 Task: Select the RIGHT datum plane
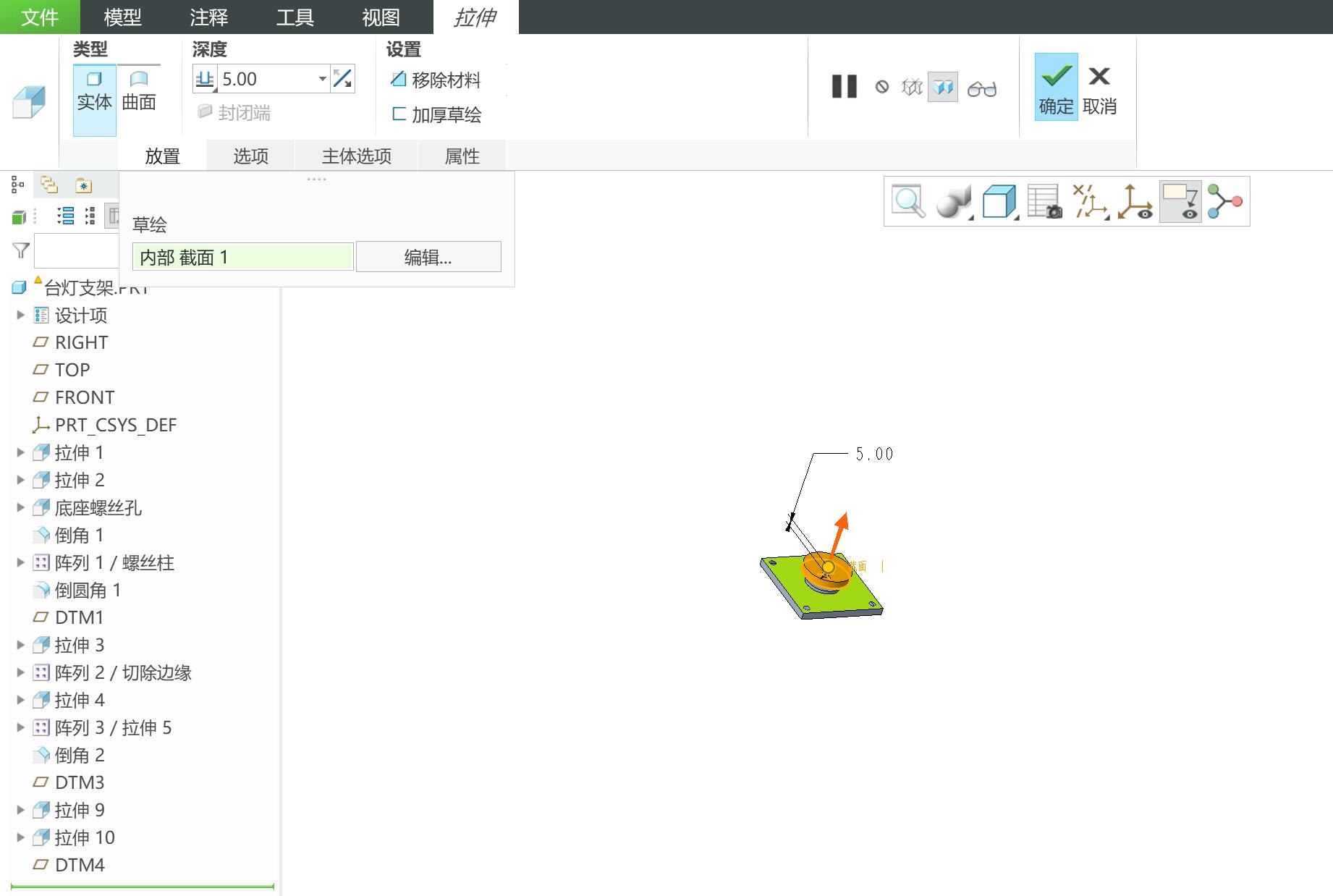[x=71, y=342]
